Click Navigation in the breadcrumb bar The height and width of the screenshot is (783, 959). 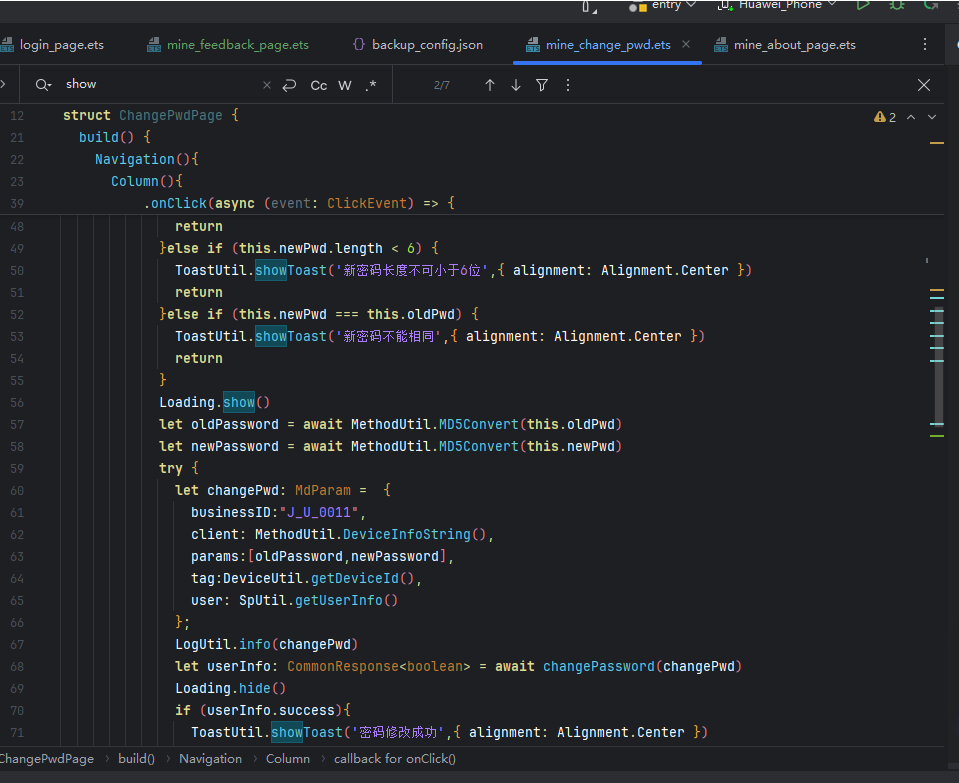[x=210, y=759]
